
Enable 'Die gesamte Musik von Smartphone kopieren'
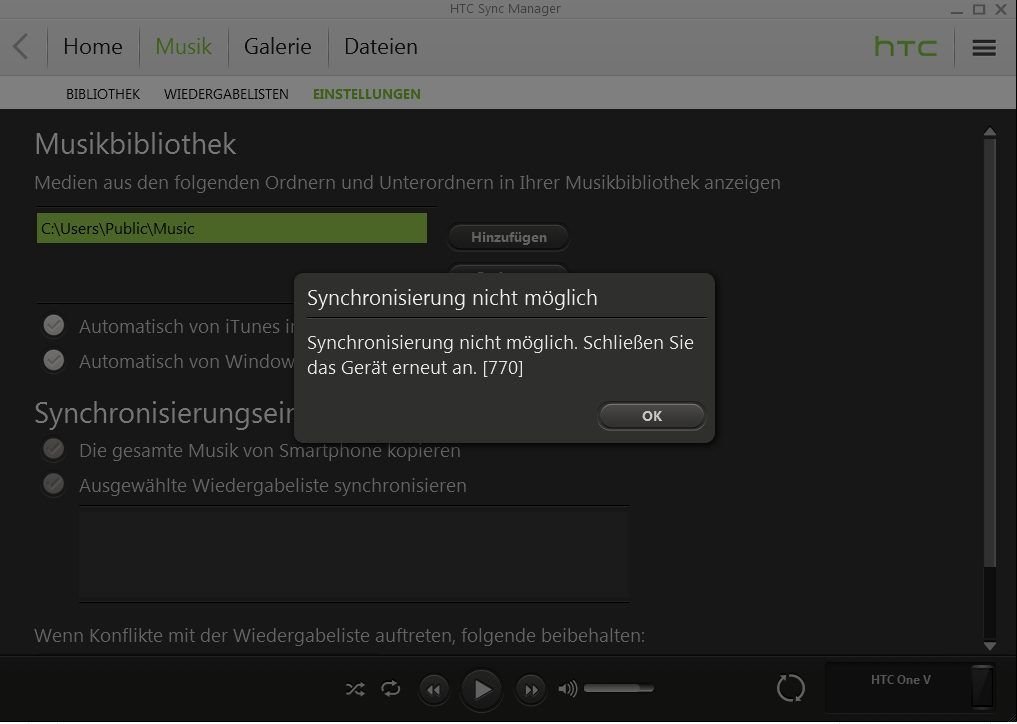[x=54, y=450]
